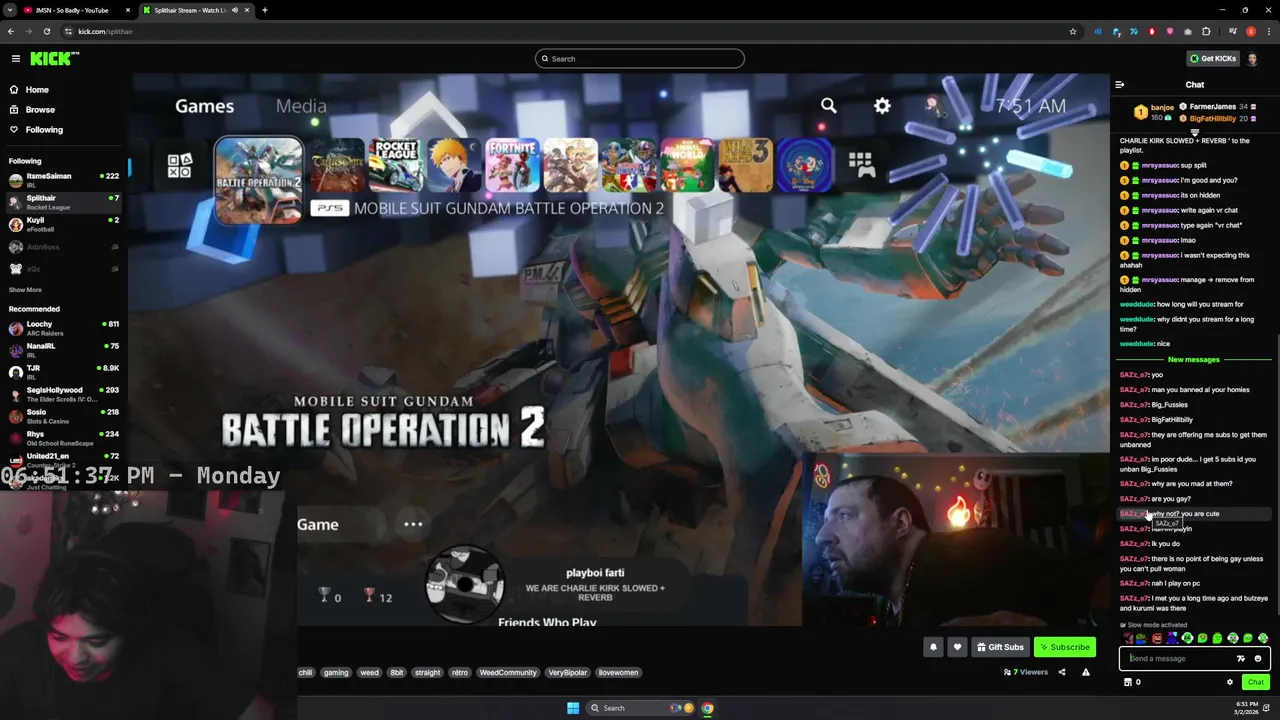Switch to the JMSN YouTube tab

76,10
